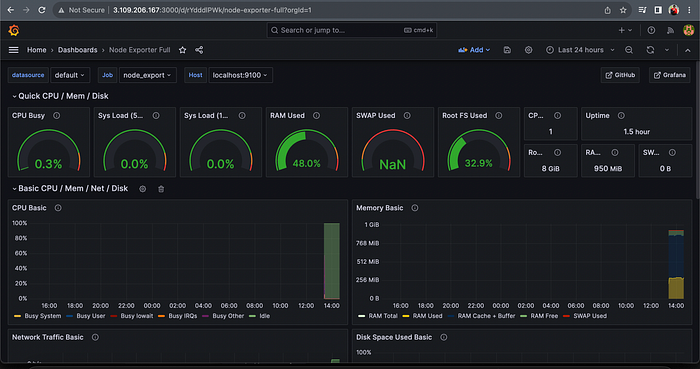Zoom out the time range
Image resolution: width=700 pixels, height=369 pixels.
click(x=629, y=50)
